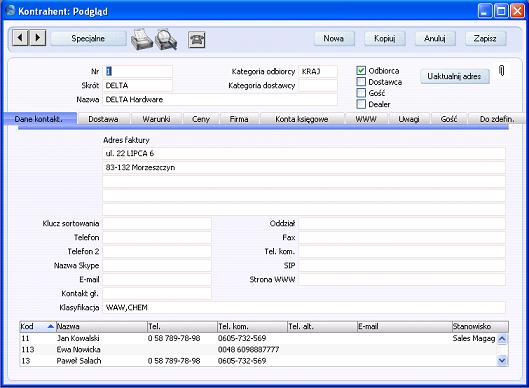Go to the previous record arrow
Image resolution: width=529 pixels, height=388 pixels.
(x=20, y=37)
